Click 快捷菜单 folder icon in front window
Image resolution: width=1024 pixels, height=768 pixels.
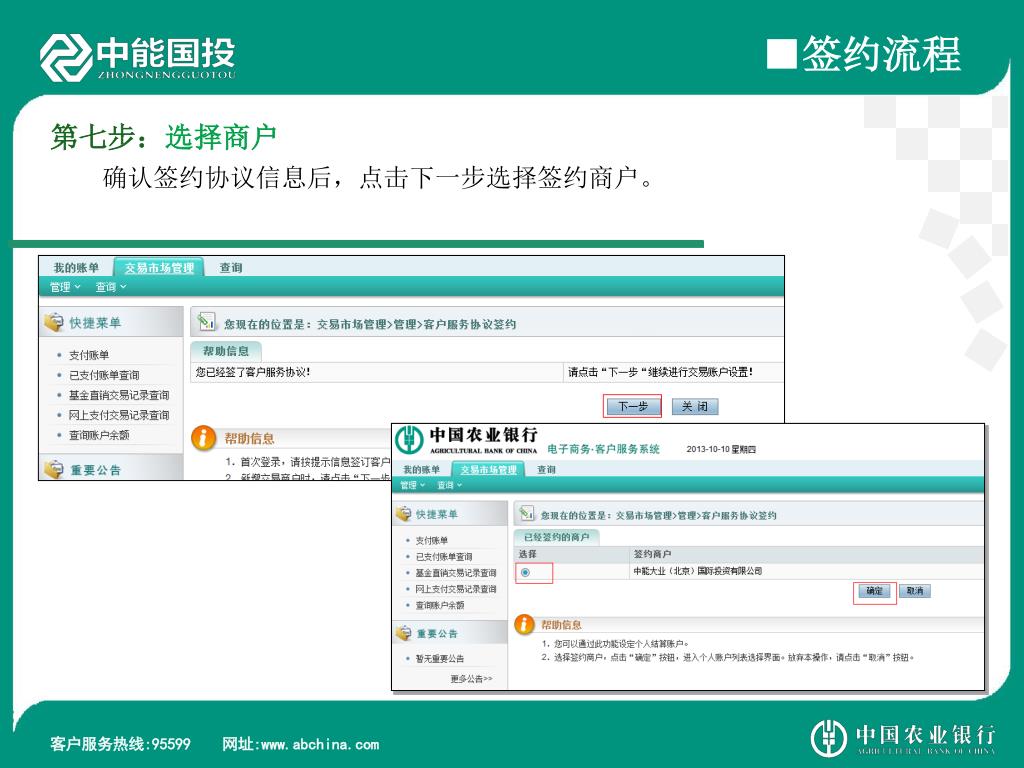(x=403, y=513)
